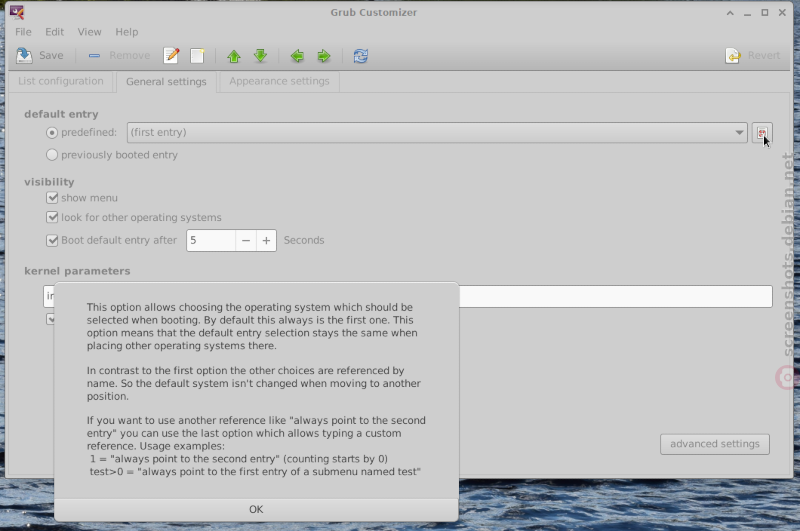Image resolution: width=800 pixels, height=531 pixels.
Task: Click the green left arrow icon
Action: [x=297, y=56]
